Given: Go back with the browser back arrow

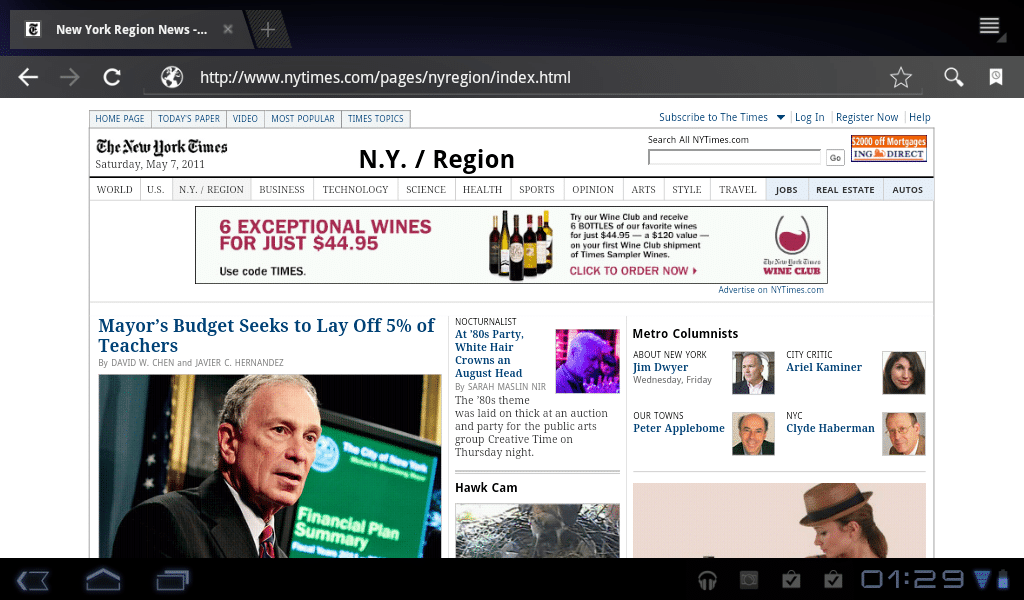Looking at the screenshot, I should point(28,77).
